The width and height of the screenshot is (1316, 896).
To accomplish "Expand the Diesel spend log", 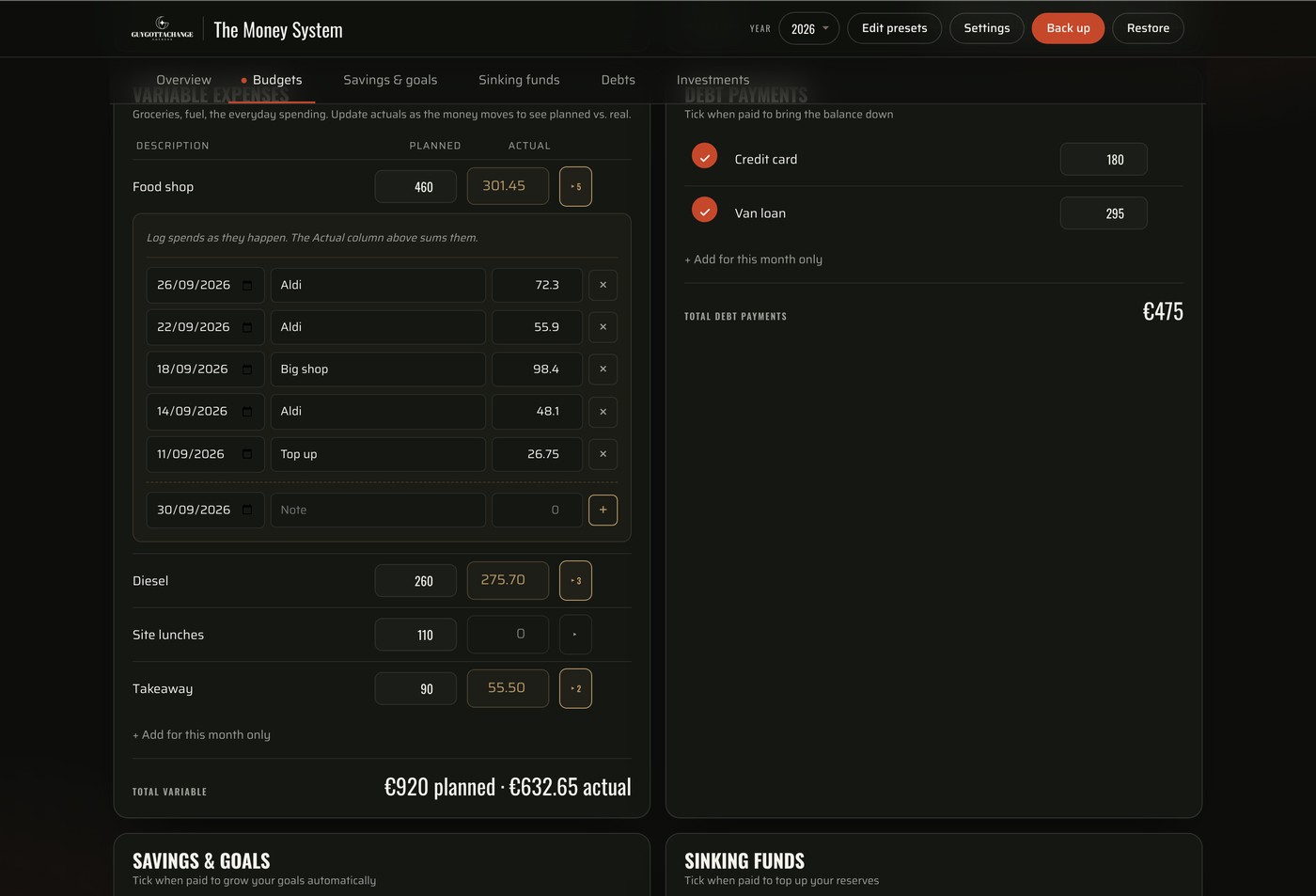I will coord(575,580).
